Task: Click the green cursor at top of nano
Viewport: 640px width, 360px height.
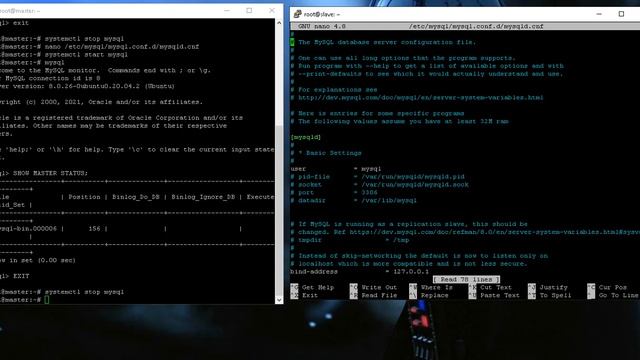Action: [292, 42]
